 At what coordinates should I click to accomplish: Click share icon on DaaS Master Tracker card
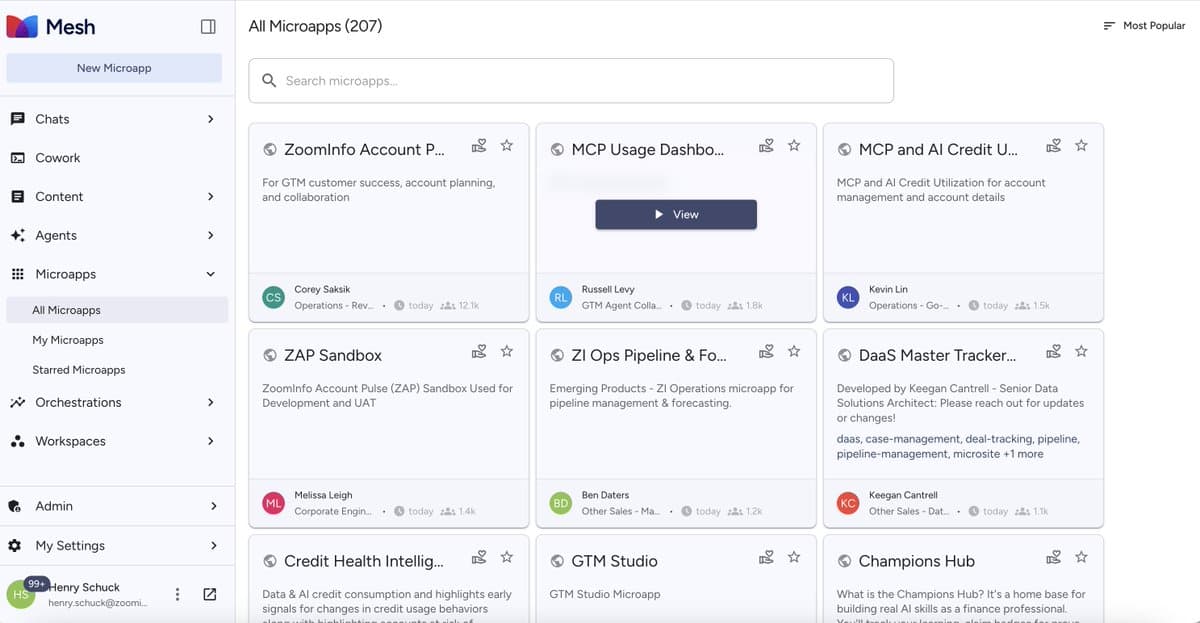1053,352
